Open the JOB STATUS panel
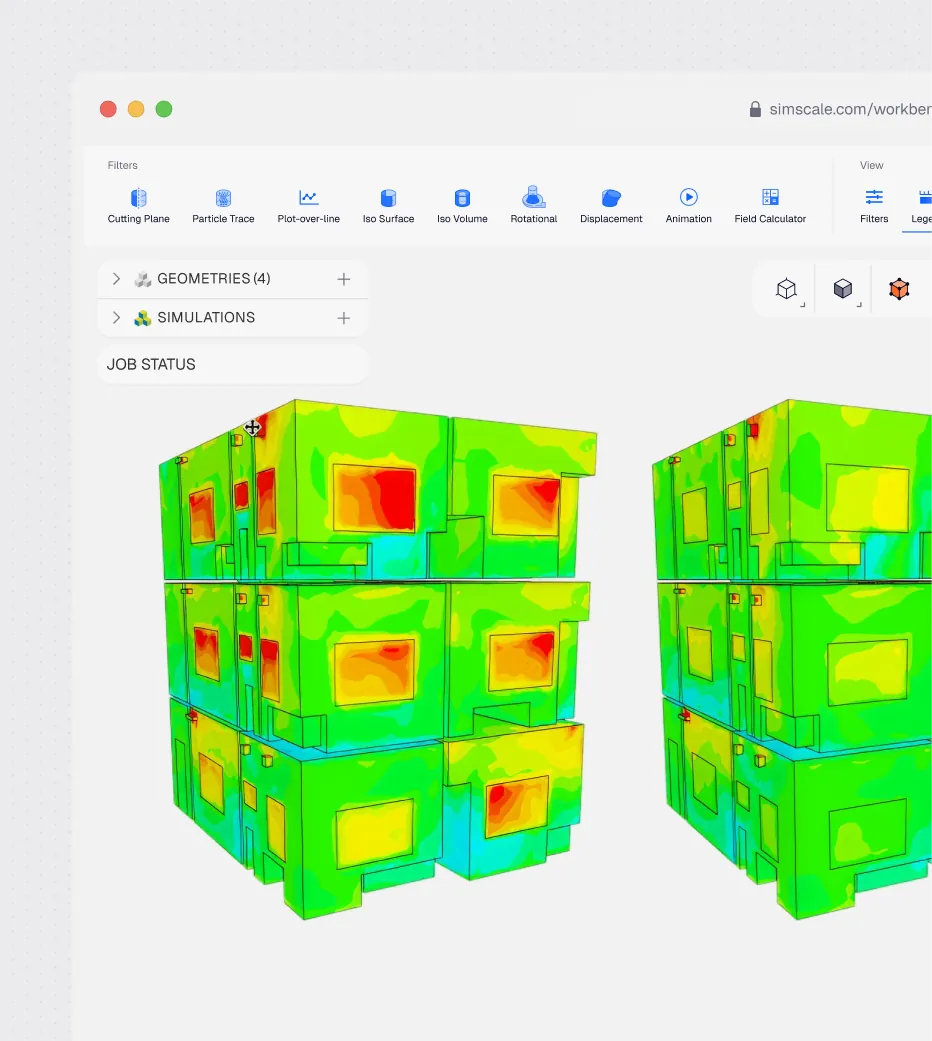Image resolution: width=932 pixels, height=1041 pixels. 232,364
